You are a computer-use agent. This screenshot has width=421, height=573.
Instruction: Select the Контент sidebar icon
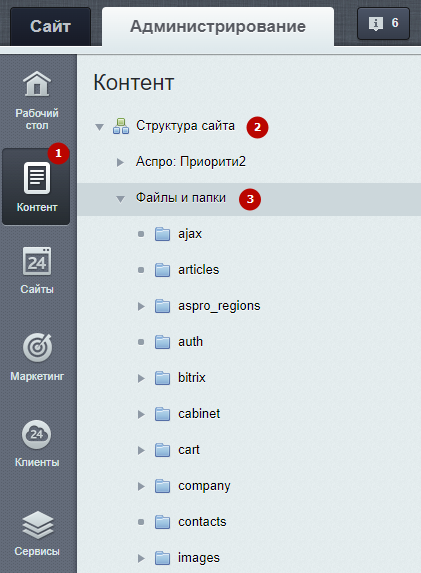(37, 178)
